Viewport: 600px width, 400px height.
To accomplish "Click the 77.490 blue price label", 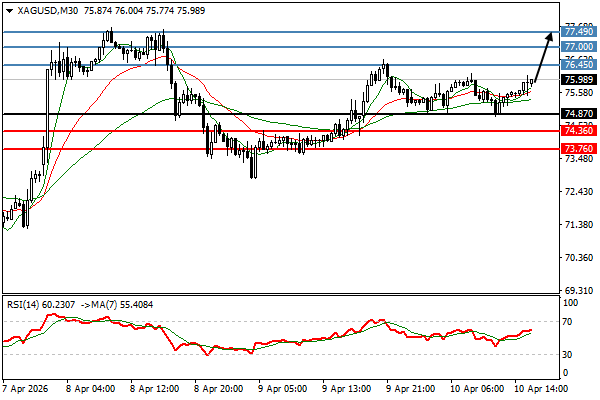I will coord(578,32).
